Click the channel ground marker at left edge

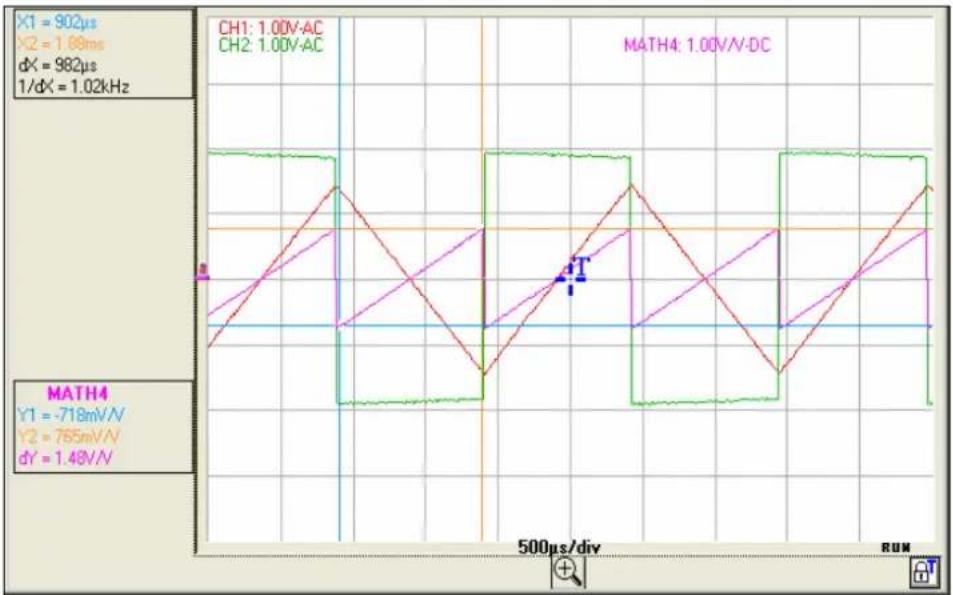pyautogui.click(x=202, y=273)
